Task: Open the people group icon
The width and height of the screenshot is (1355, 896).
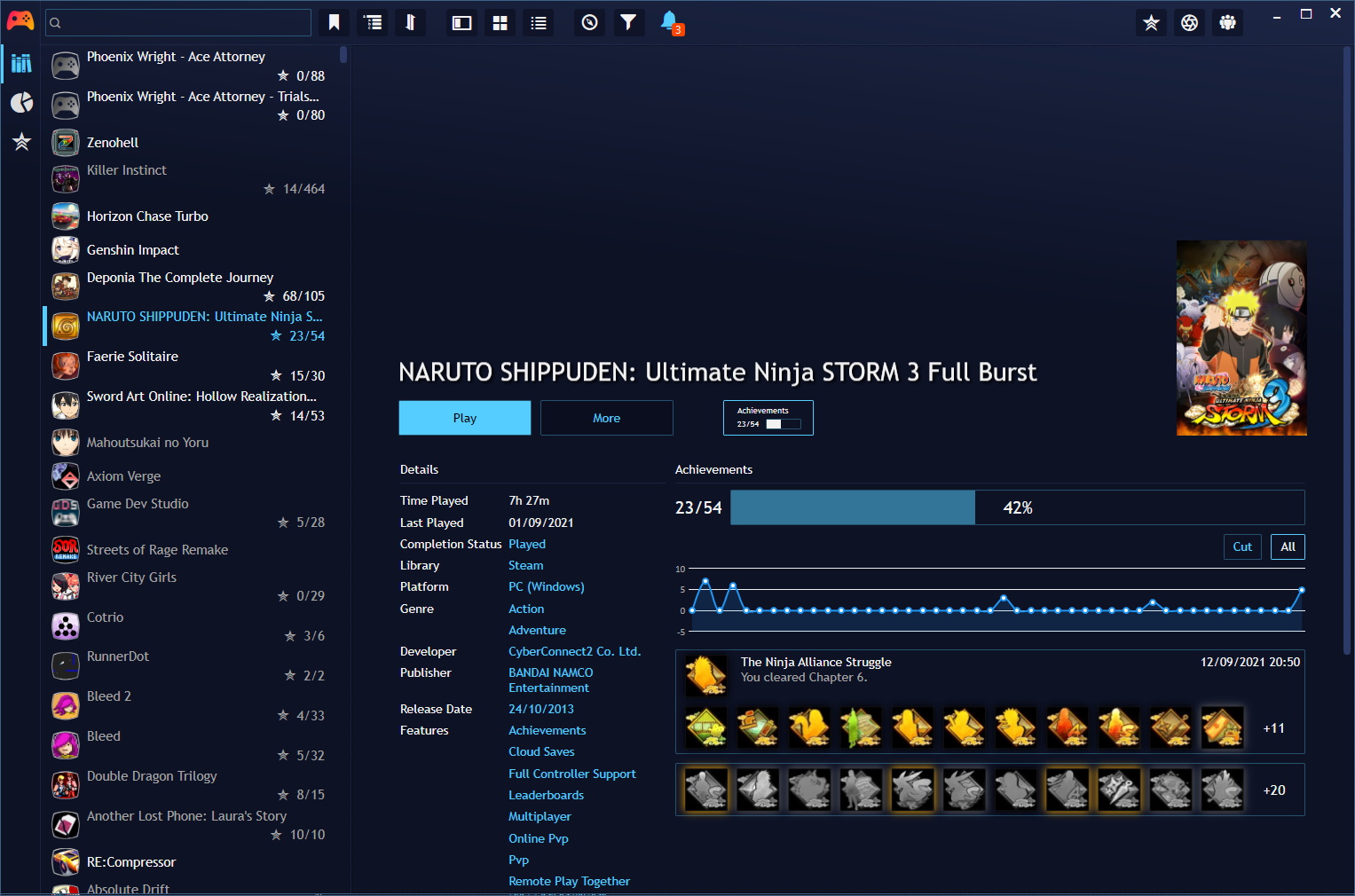Action: point(1228,23)
